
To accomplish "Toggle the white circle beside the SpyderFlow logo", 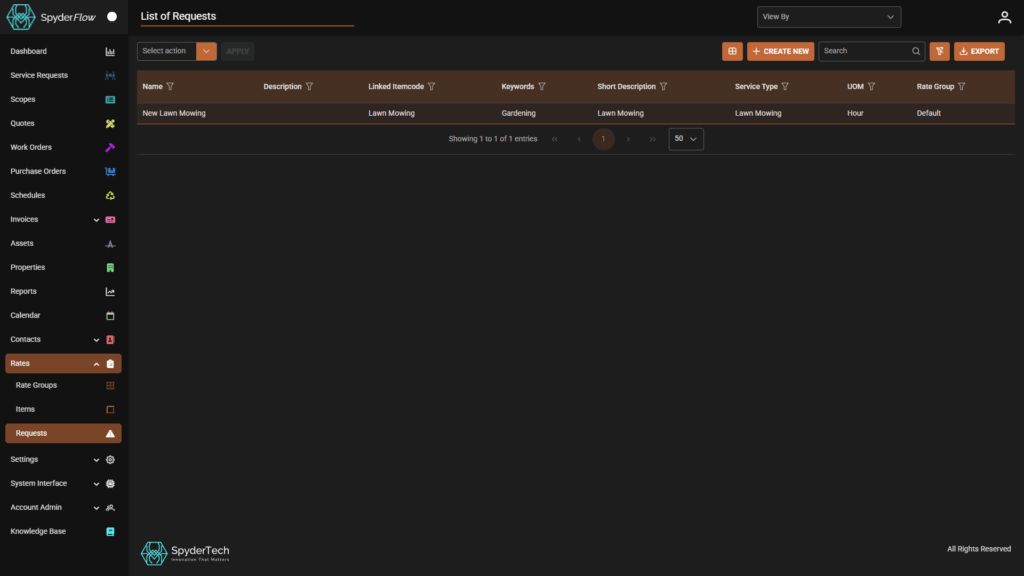I will (112, 17).
